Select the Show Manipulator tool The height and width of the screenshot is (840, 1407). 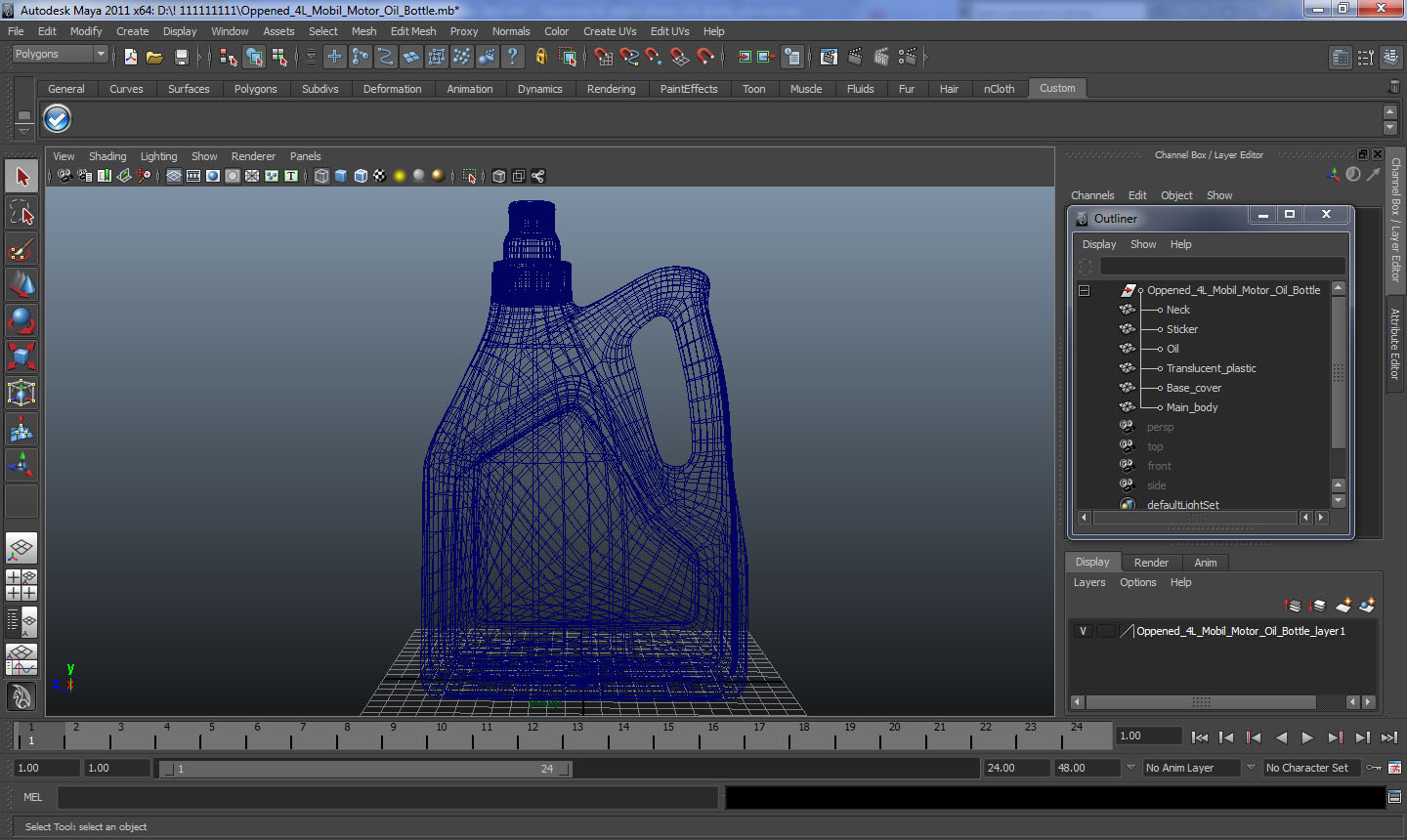21,465
